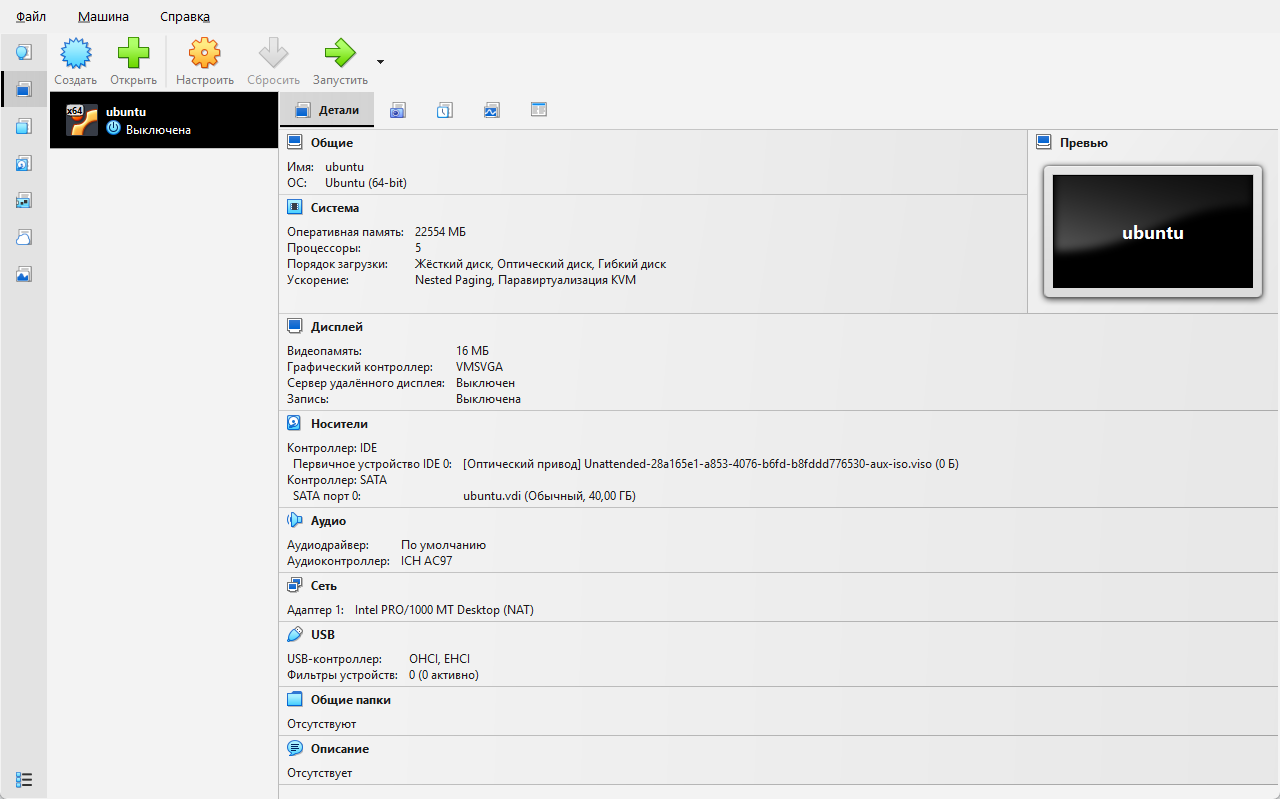Open VM settings with the Настроить gear
1280x799 pixels.
click(204, 54)
